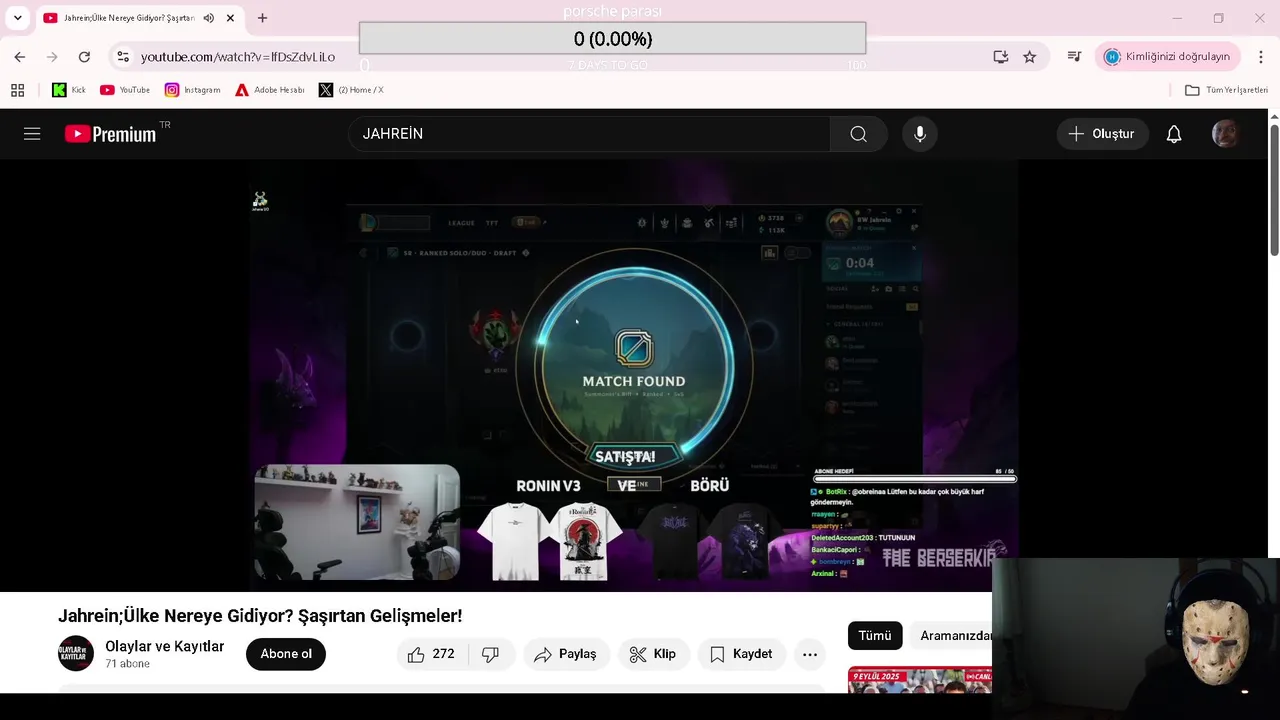Open the Olaylar ve Kayıtlar channel name

coord(165,646)
